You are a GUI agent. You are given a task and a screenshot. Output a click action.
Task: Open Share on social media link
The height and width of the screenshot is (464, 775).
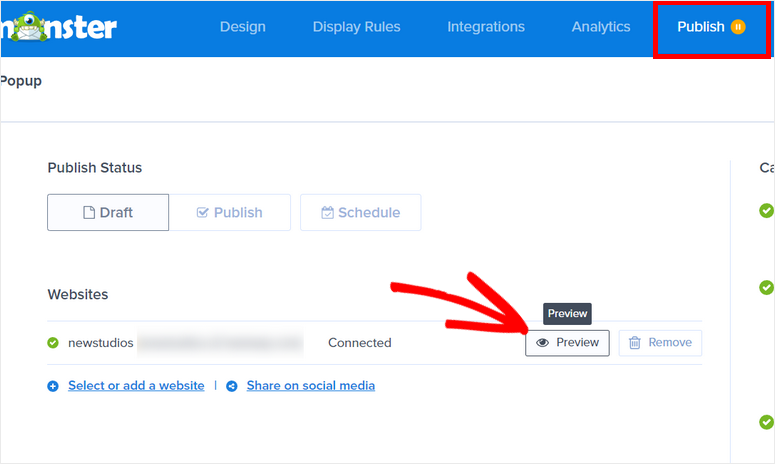(x=311, y=385)
